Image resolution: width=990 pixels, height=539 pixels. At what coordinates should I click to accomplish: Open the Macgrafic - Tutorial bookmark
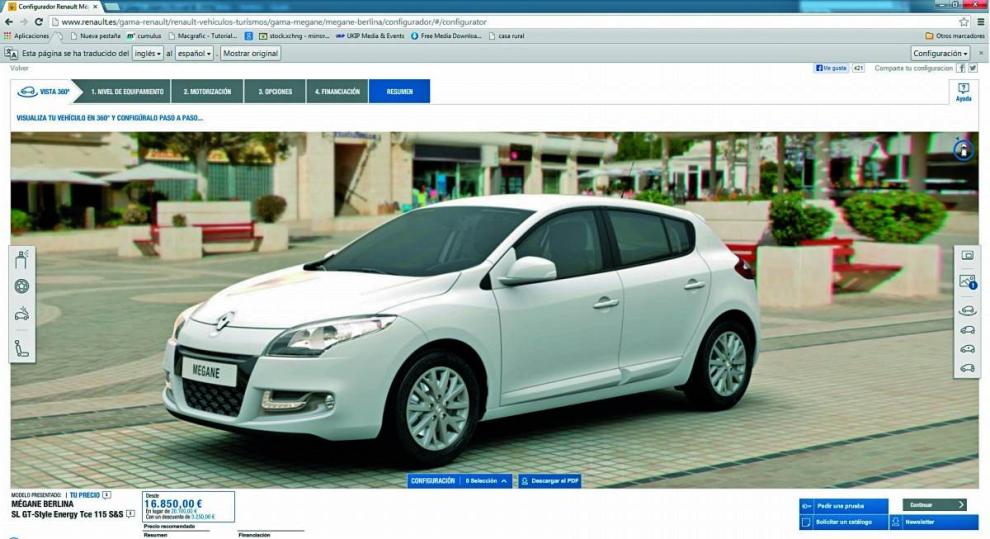pos(203,36)
